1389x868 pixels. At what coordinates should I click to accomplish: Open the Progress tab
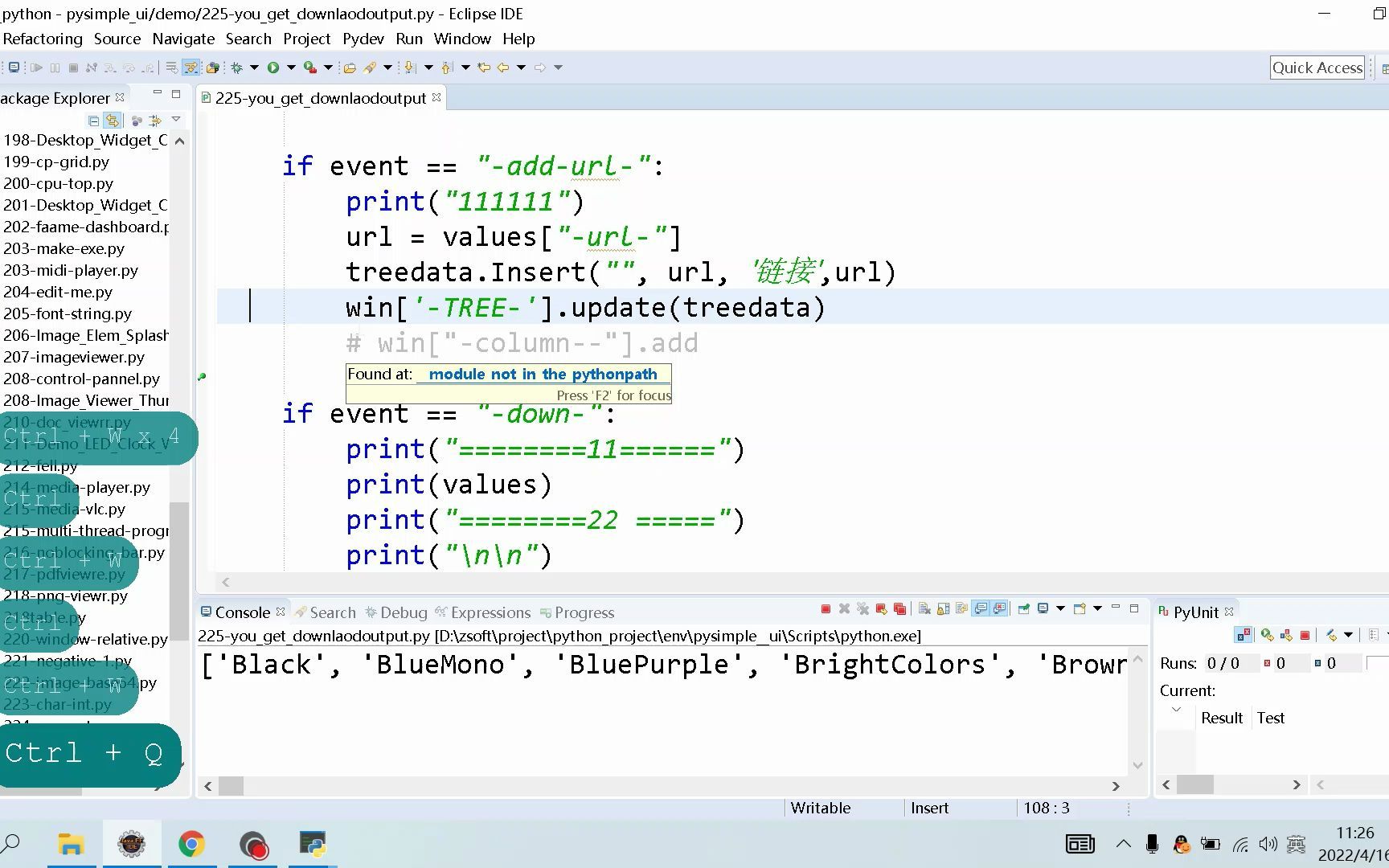[x=577, y=612]
